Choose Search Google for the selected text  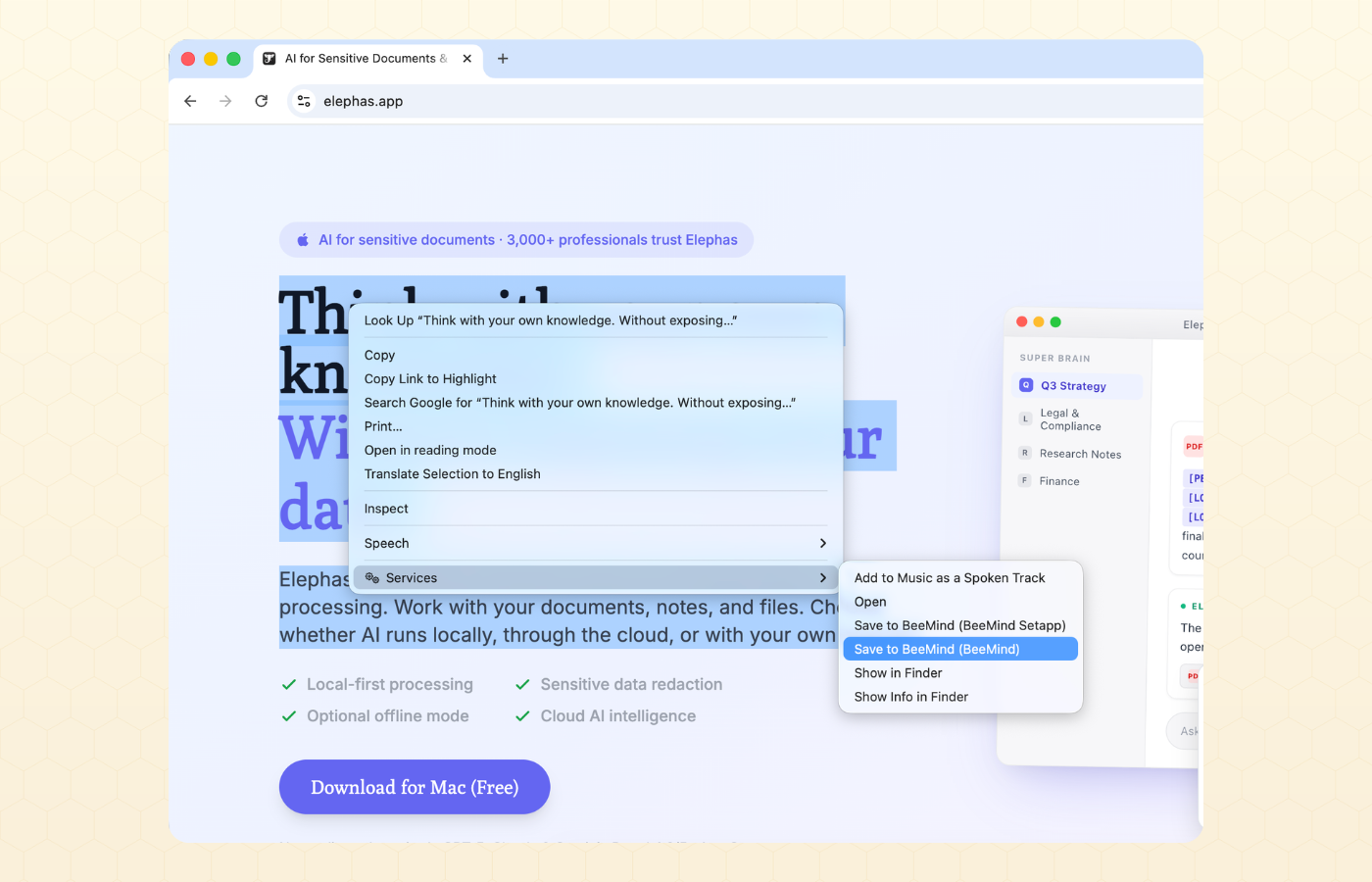coord(596,403)
